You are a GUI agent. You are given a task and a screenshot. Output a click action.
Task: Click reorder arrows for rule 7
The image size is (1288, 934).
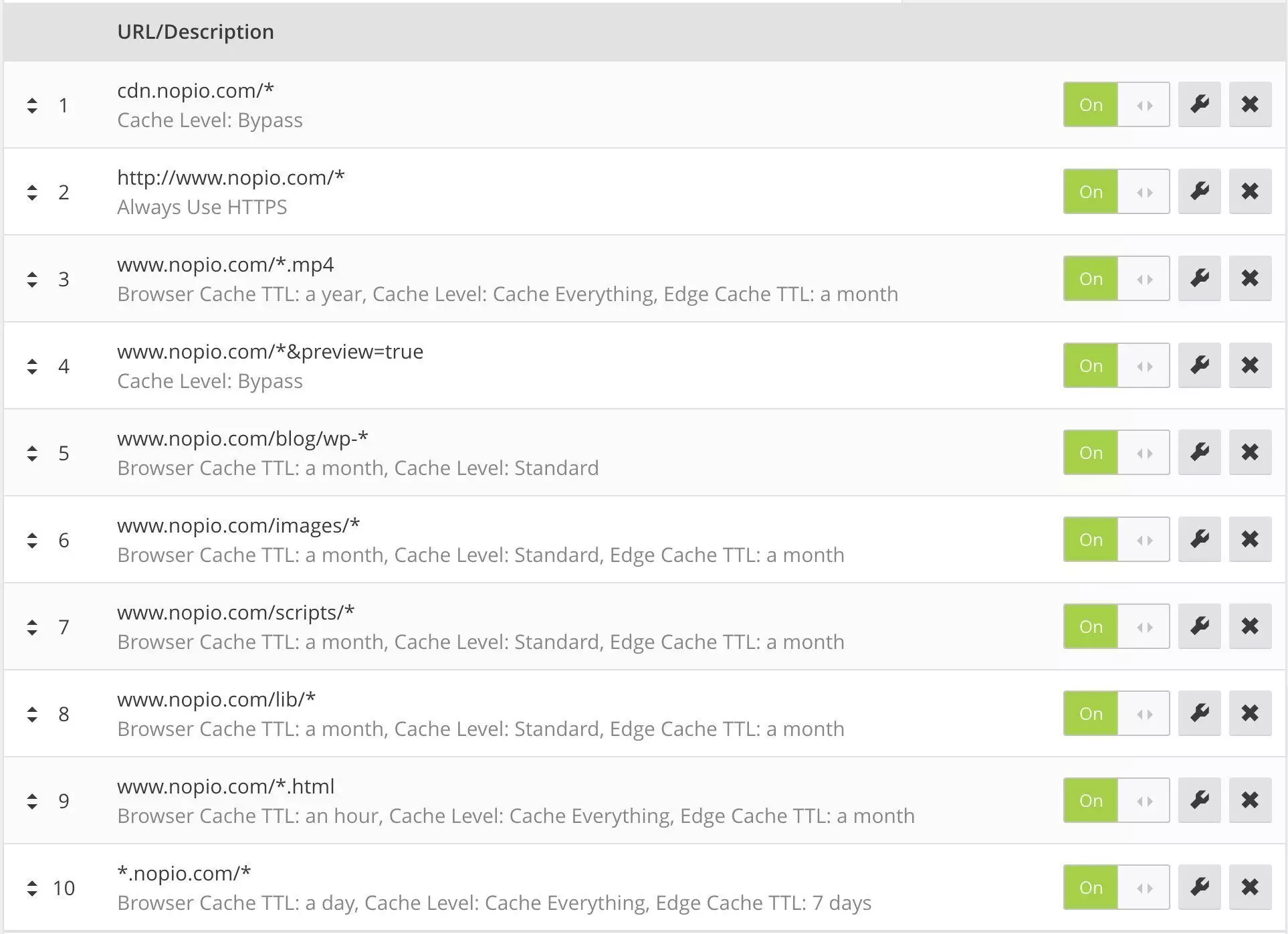(32, 627)
